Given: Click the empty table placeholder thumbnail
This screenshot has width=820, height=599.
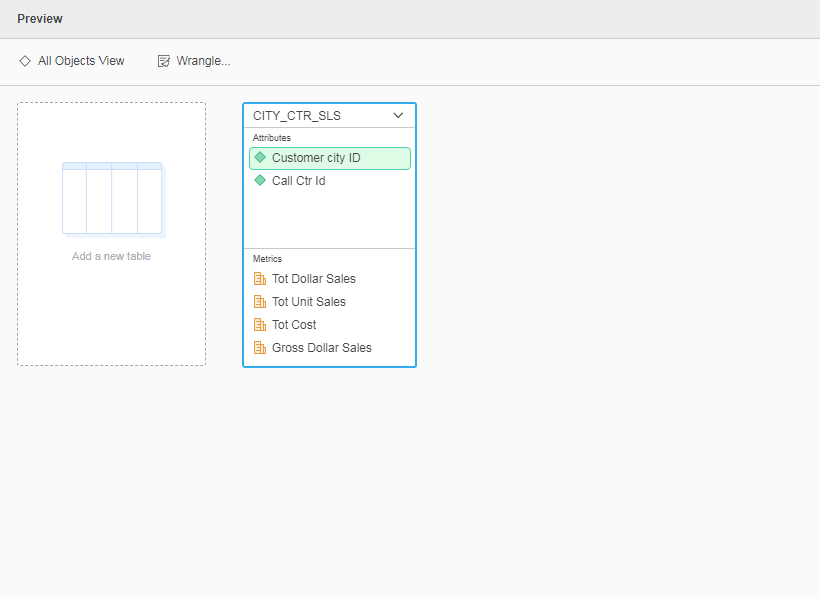Looking at the screenshot, I should 111,198.
